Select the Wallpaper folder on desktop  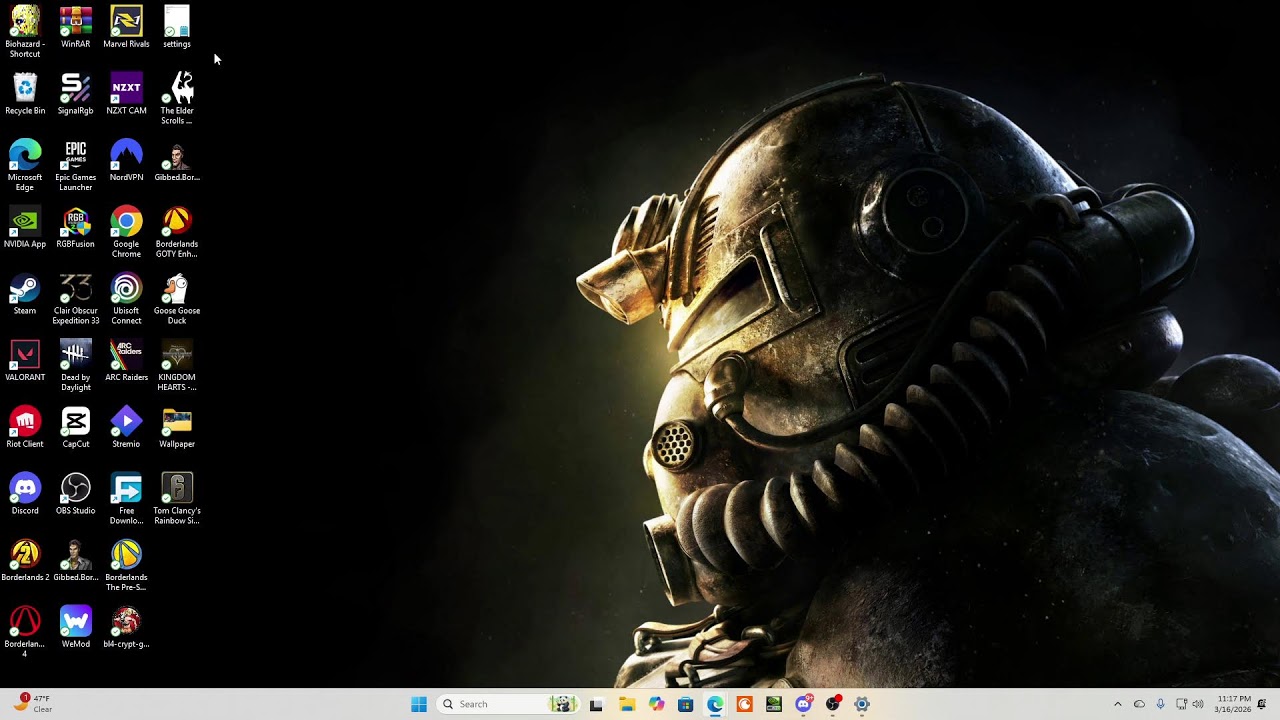point(177,428)
